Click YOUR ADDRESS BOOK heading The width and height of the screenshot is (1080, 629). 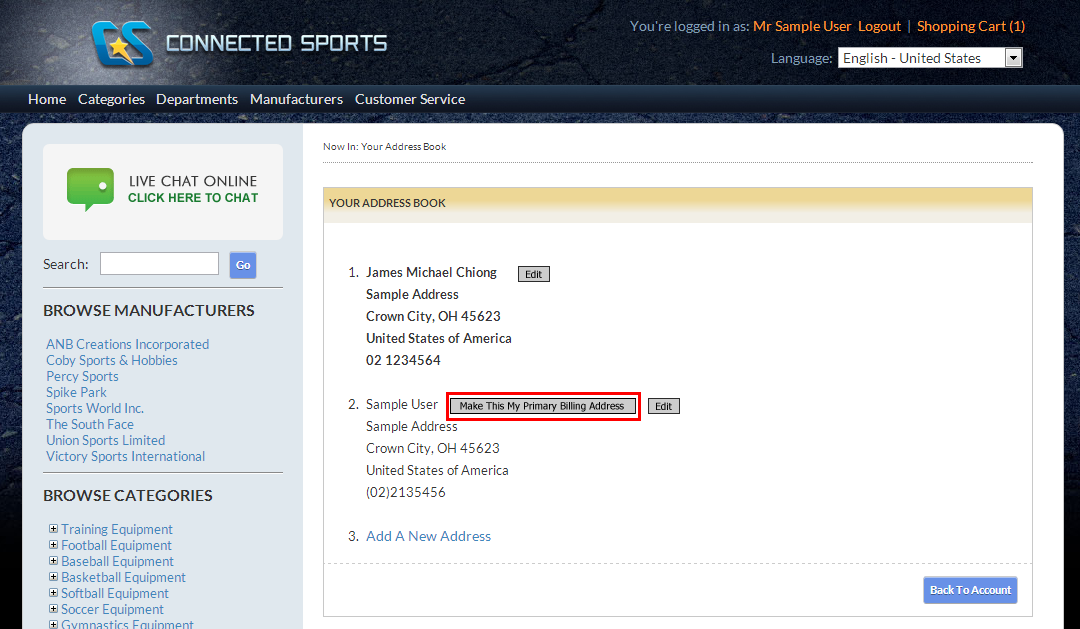[x=387, y=203]
